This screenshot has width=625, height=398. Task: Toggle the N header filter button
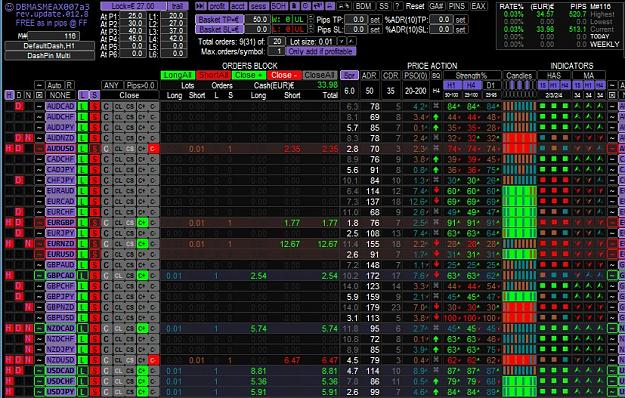[28, 95]
